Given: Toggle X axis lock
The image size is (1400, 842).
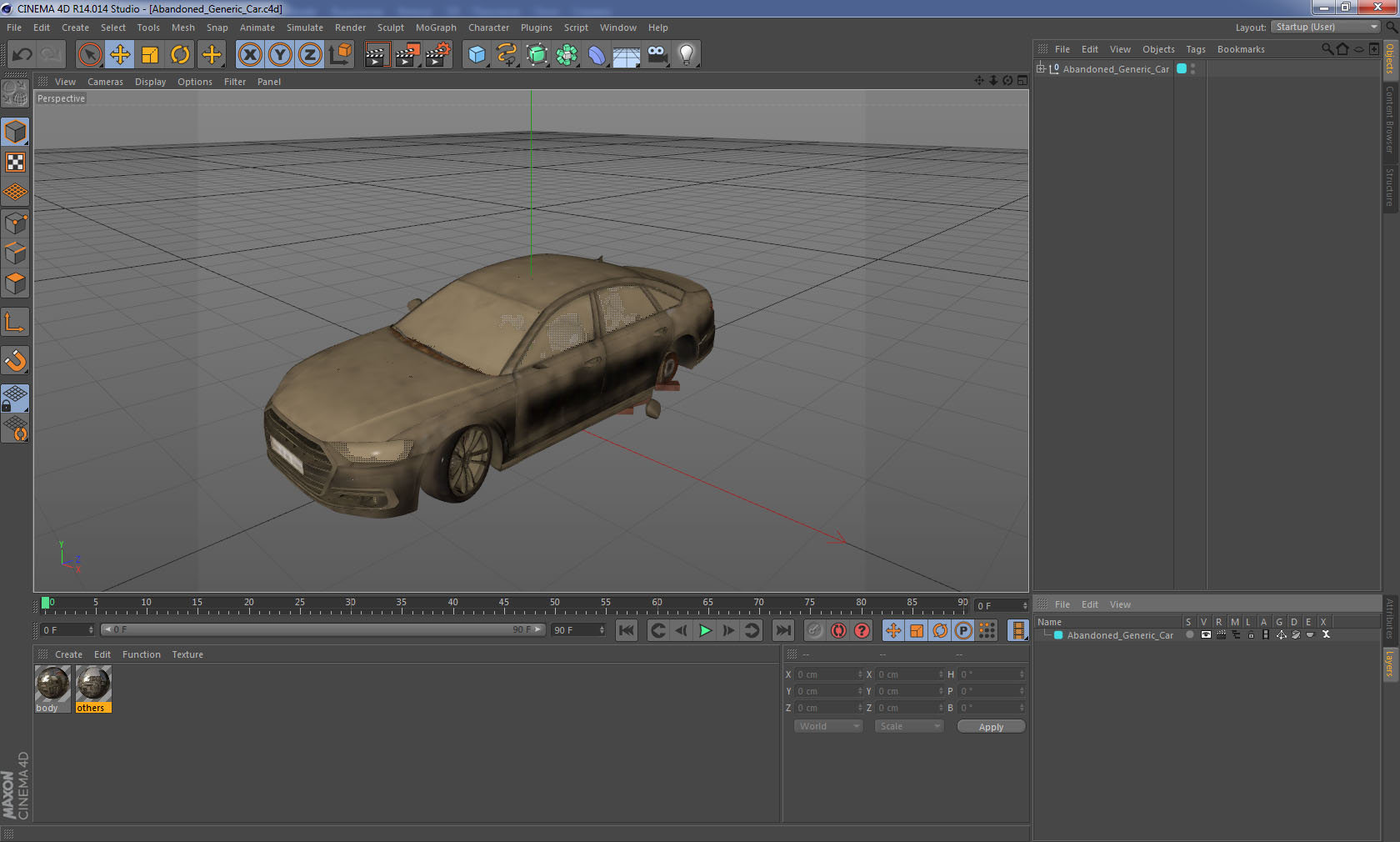Looking at the screenshot, I should (250, 55).
